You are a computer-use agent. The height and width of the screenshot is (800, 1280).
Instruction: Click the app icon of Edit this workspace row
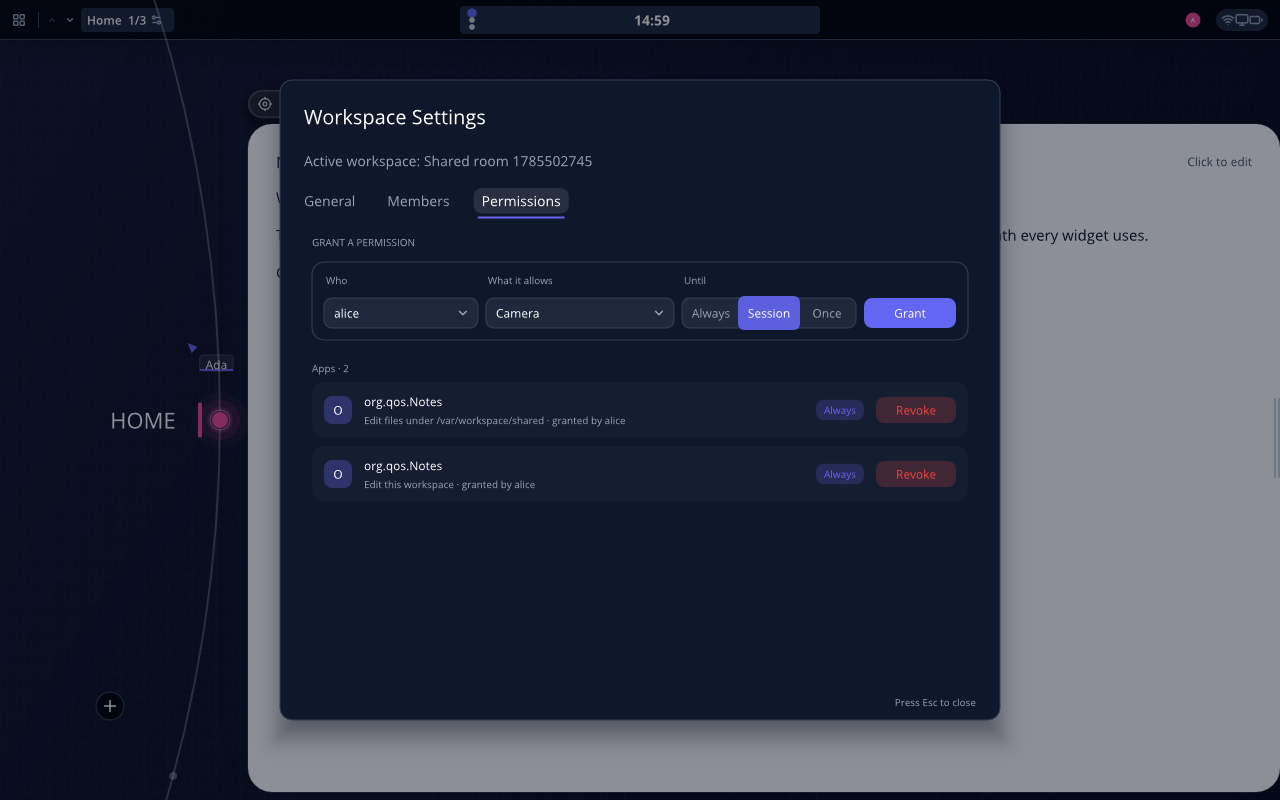(x=338, y=474)
